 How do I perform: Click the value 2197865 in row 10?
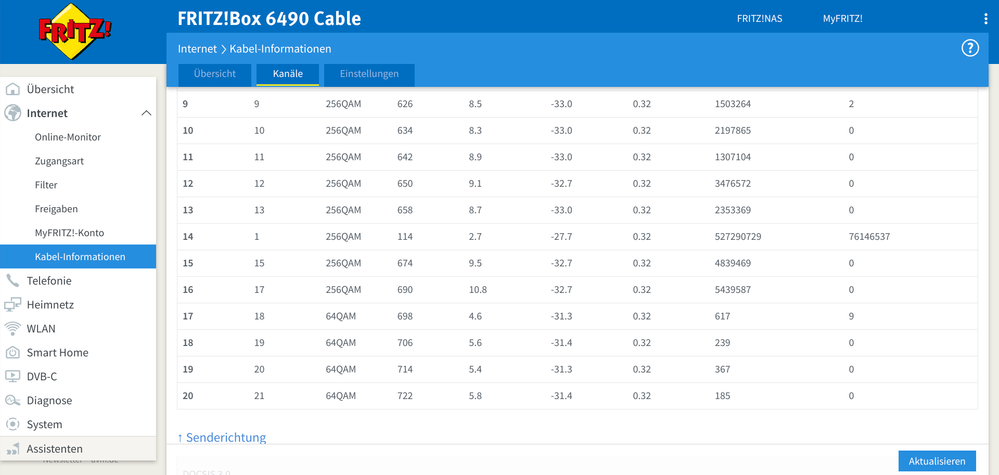pos(733,131)
